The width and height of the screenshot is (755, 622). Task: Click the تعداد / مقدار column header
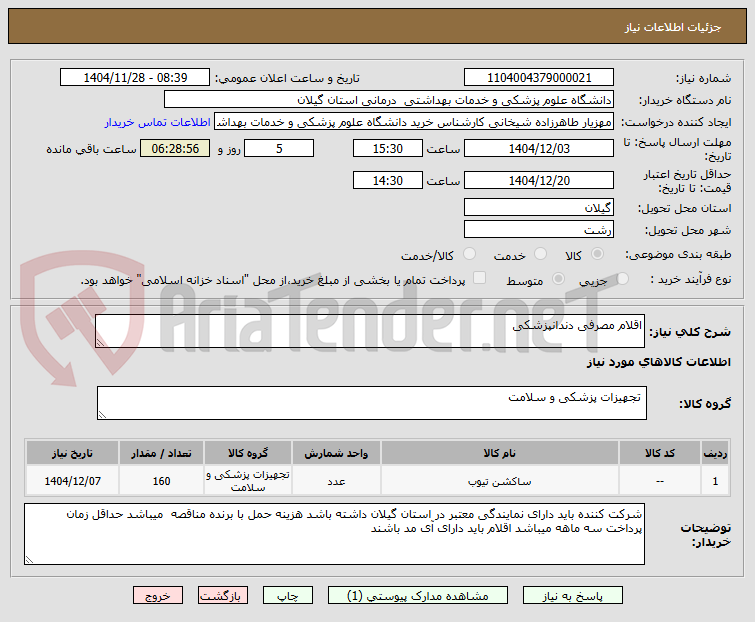(x=161, y=453)
